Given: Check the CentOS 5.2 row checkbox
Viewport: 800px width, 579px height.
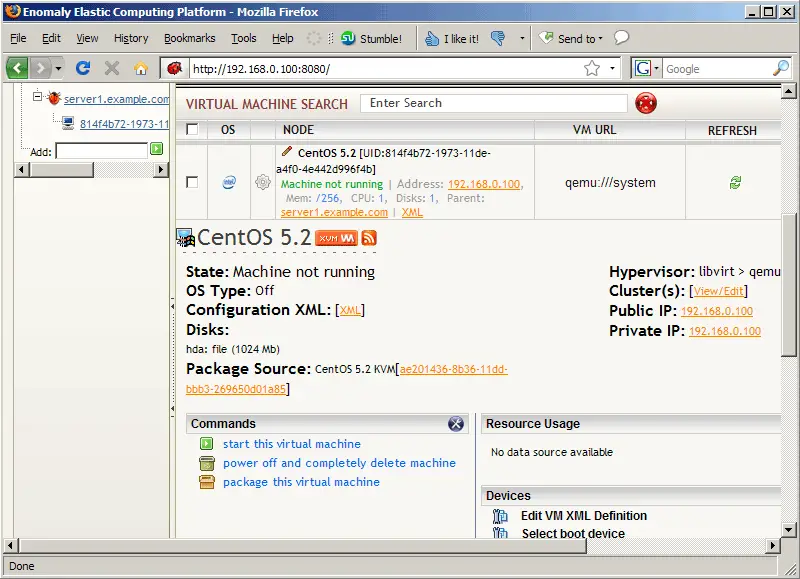Looking at the screenshot, I should tap(192, 182).
